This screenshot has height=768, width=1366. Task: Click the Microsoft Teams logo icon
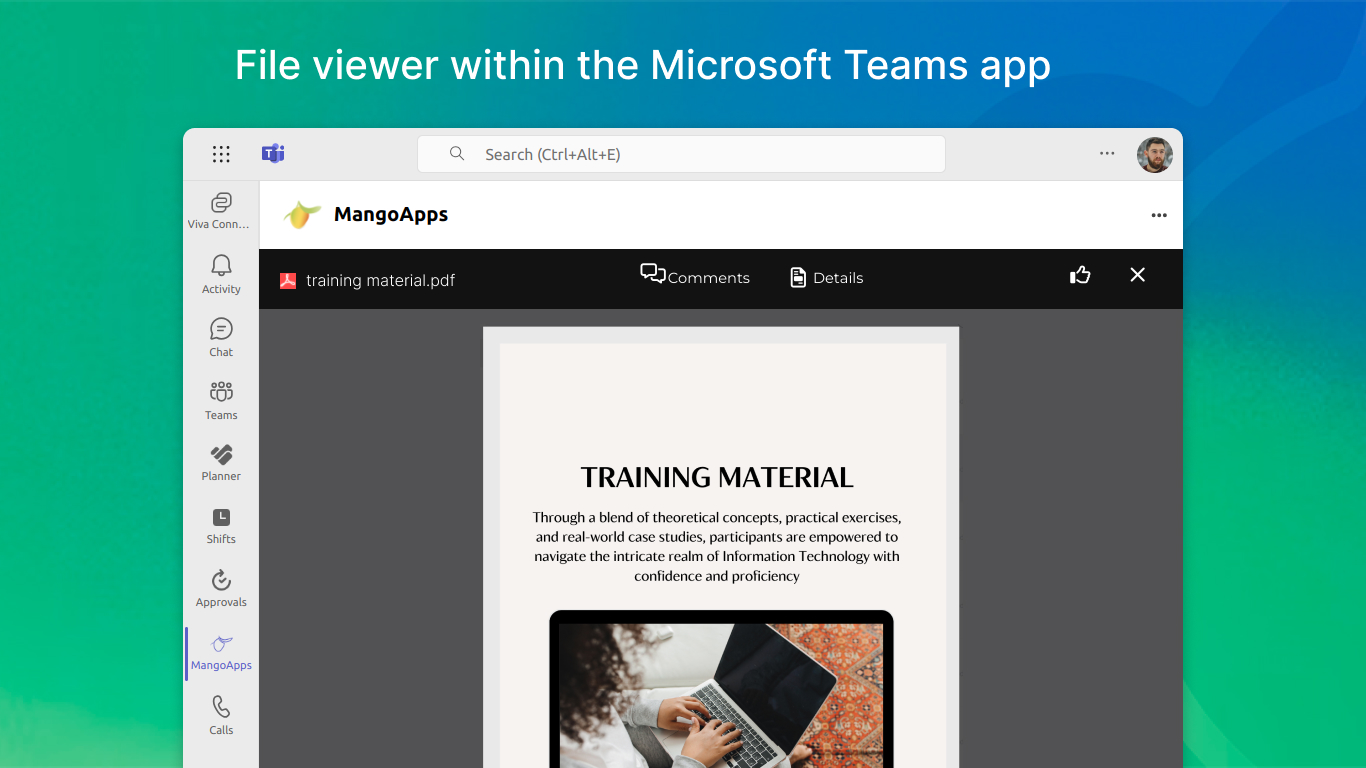tap(273, 154)
